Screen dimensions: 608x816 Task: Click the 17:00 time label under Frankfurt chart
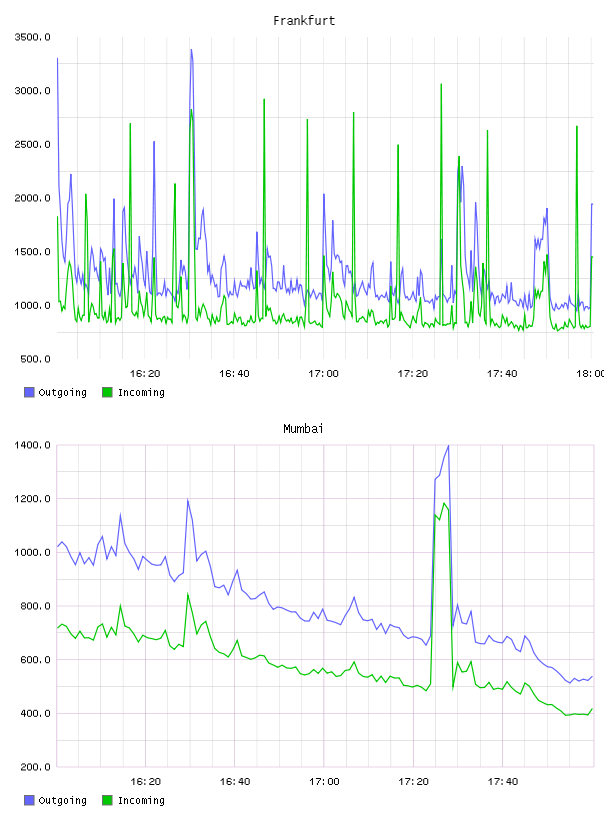pyautogui.click(x=323, y=374)
